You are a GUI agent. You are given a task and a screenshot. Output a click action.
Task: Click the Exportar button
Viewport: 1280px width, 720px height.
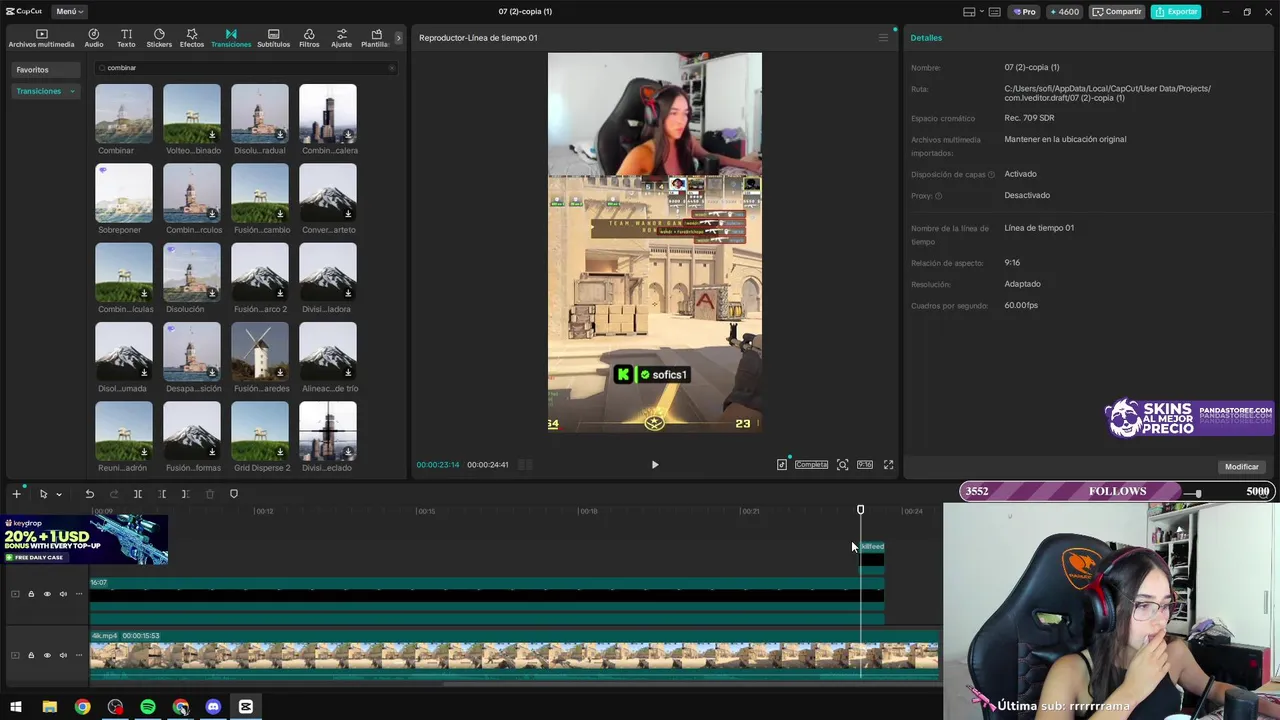tap(1176, 12)
